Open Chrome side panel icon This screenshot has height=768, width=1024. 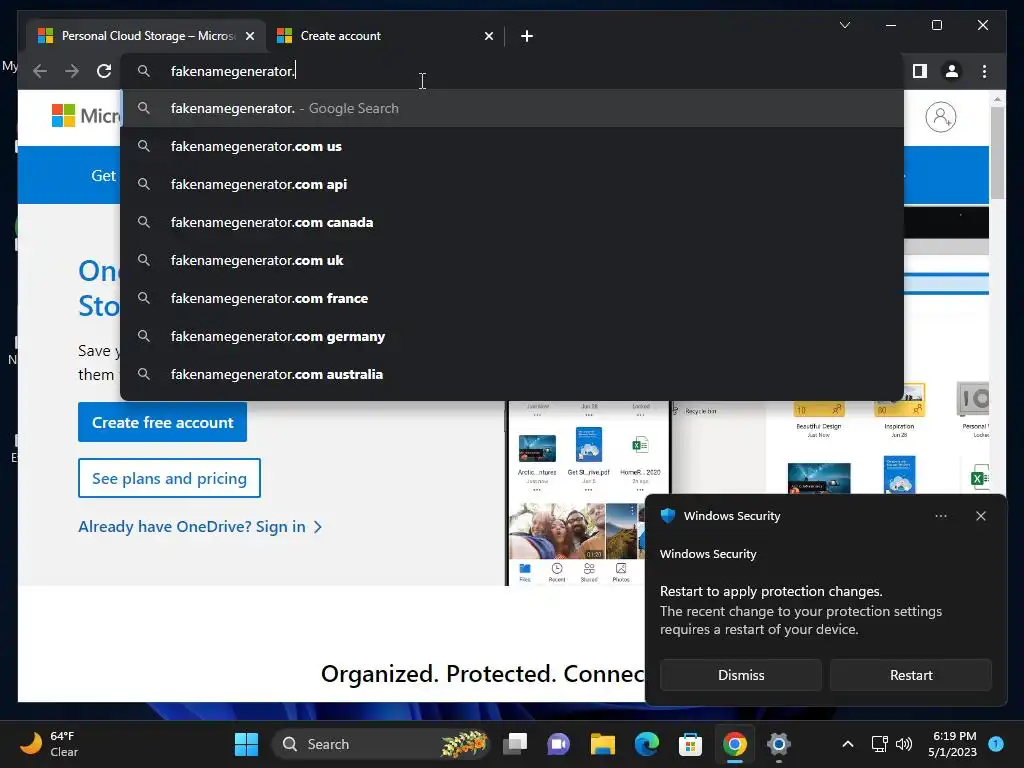coord(920,71)
